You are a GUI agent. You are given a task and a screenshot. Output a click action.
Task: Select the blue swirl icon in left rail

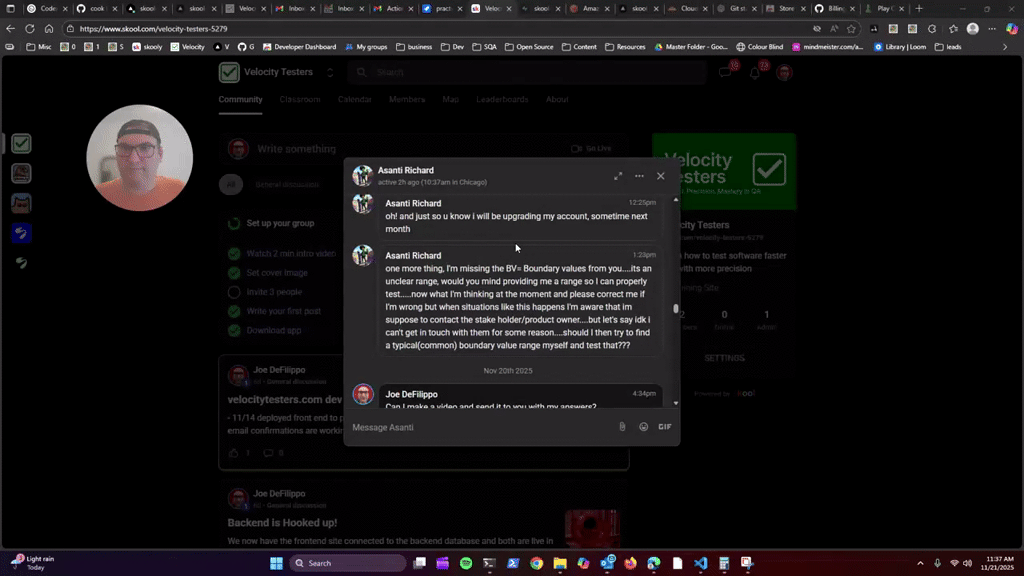21,233
